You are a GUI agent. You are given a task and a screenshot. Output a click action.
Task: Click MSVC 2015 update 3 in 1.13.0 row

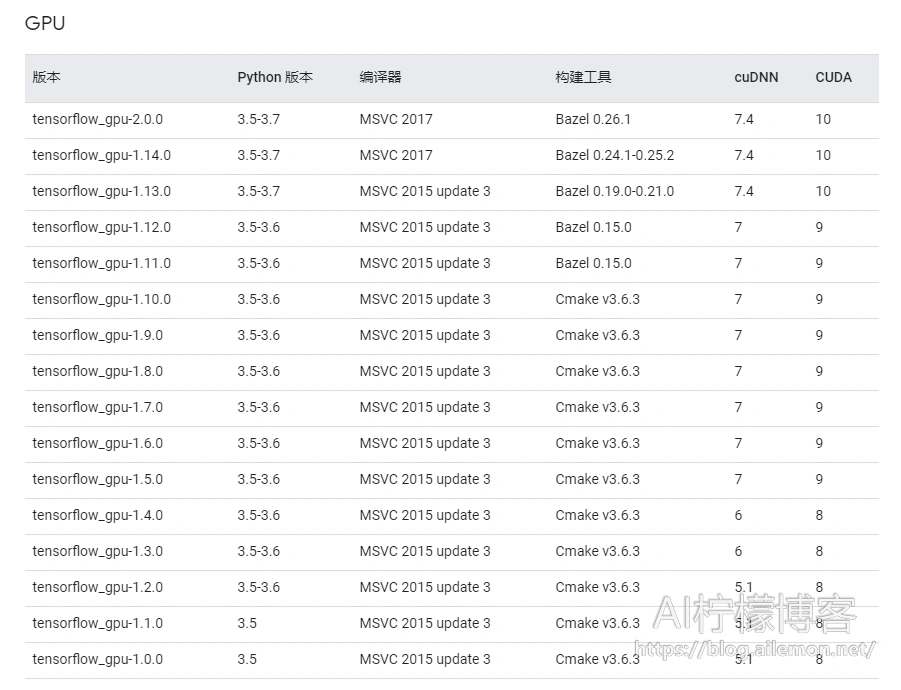425,191
